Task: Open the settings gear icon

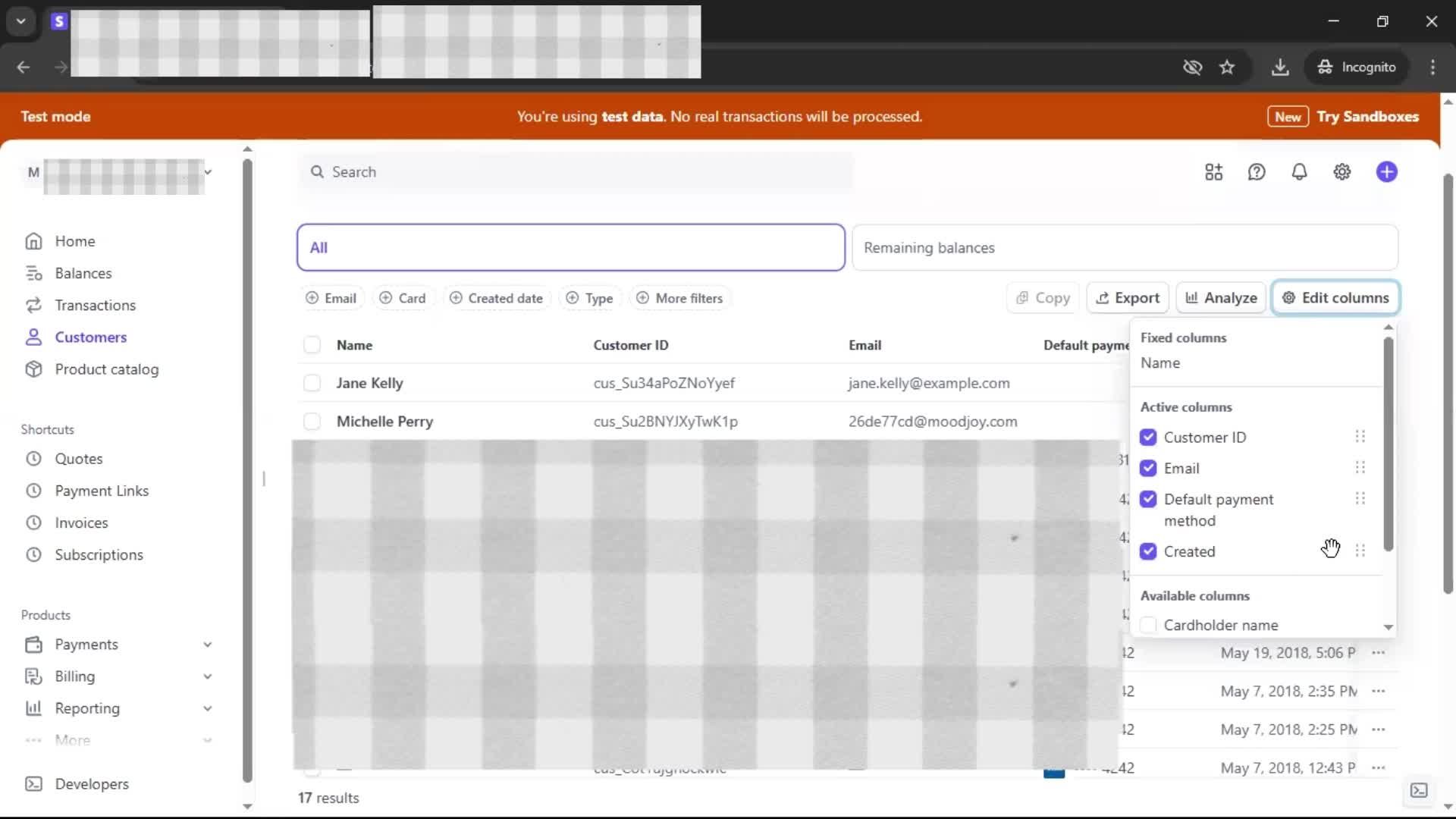Action: pyautogui.click(x=1341, y=172)
